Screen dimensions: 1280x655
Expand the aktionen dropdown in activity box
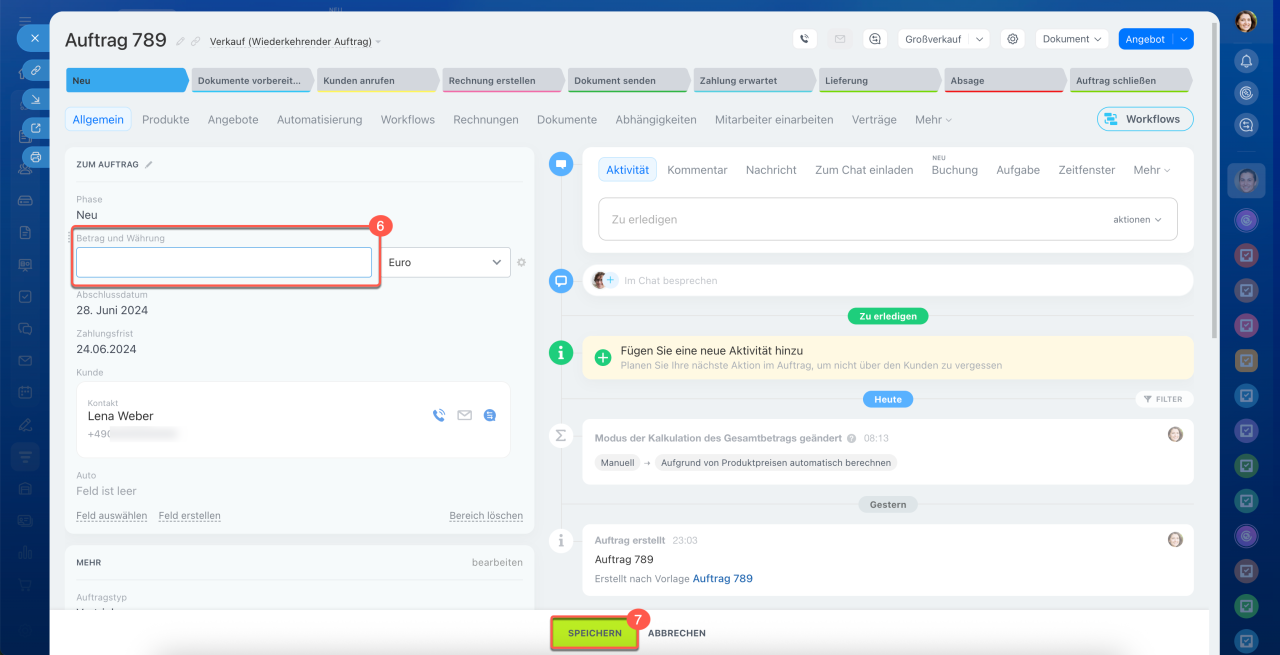click(1137, 219)
